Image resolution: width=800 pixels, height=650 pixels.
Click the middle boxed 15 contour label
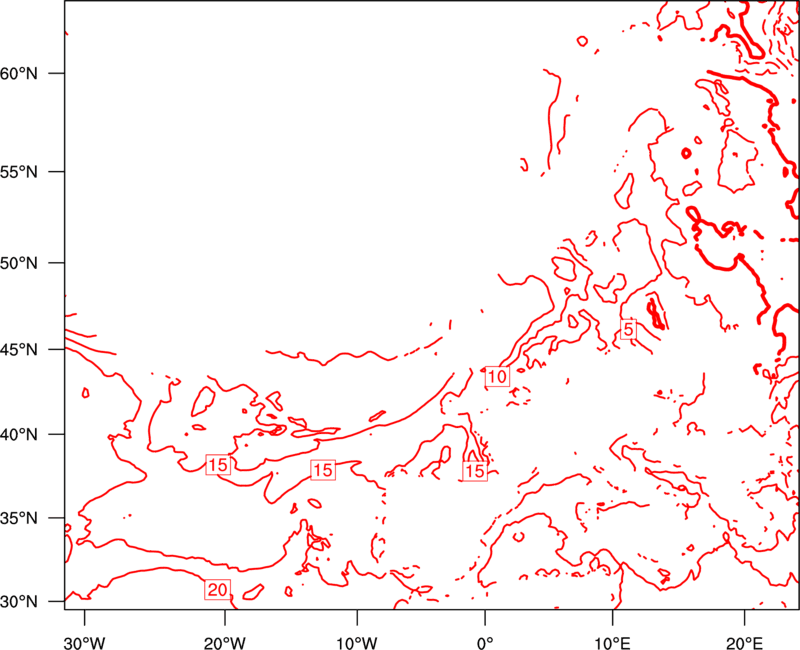point(323,470)
